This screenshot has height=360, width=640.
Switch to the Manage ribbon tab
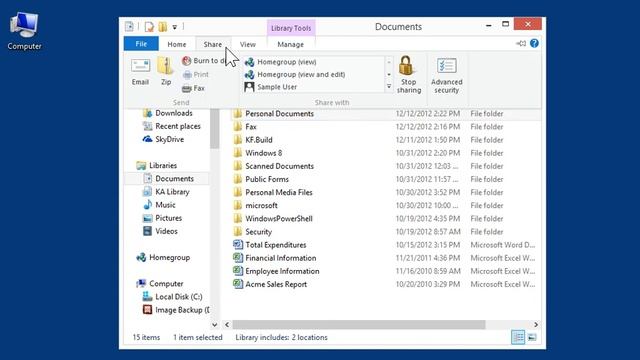click(x=291, y=44)
